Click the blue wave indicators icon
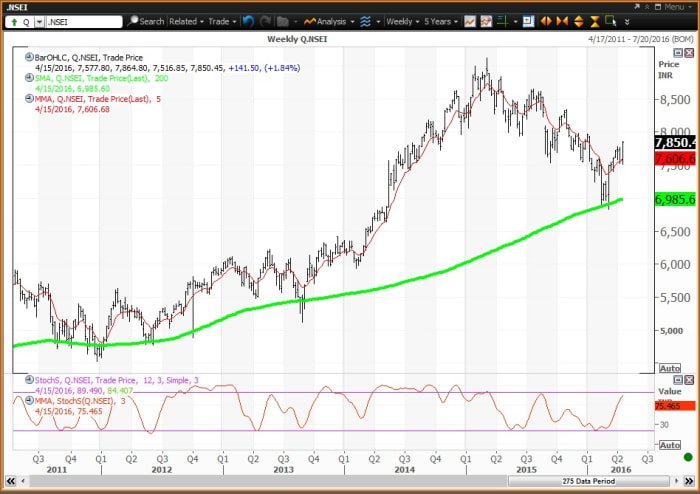The width and height of the screenshot is (700, 494). [x=365, y=20]
